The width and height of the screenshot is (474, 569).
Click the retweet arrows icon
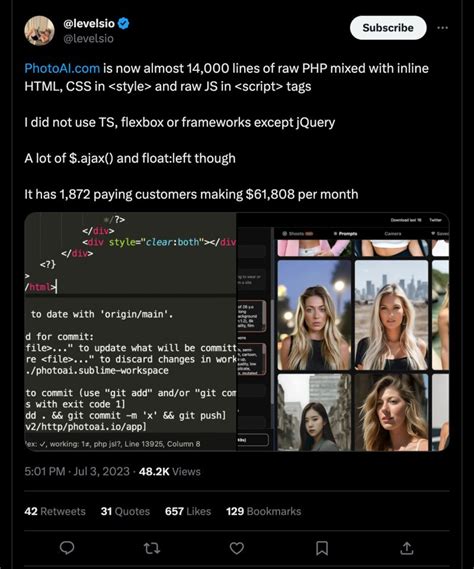(152, 548)
